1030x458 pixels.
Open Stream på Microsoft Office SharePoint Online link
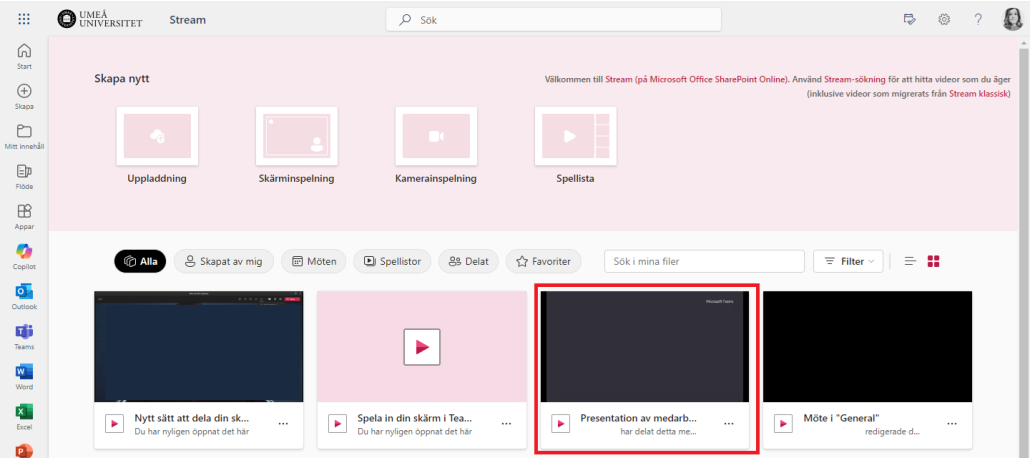[x=696, y=80]
